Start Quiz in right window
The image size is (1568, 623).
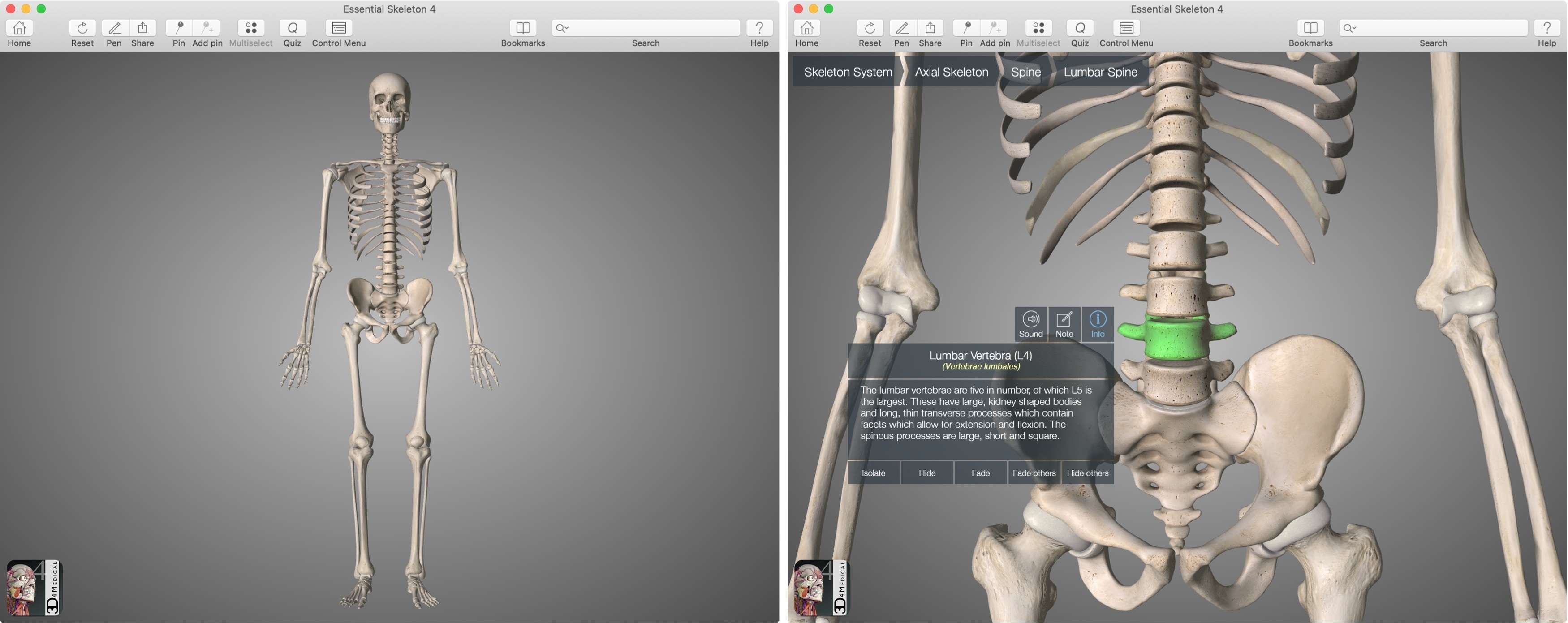[1080, 28]
